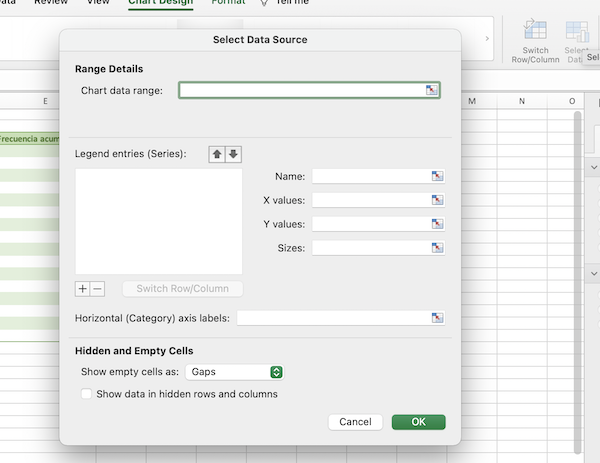Add a new series with plus button
This screenshot has height=463, width=600.
tap(83, 289)
